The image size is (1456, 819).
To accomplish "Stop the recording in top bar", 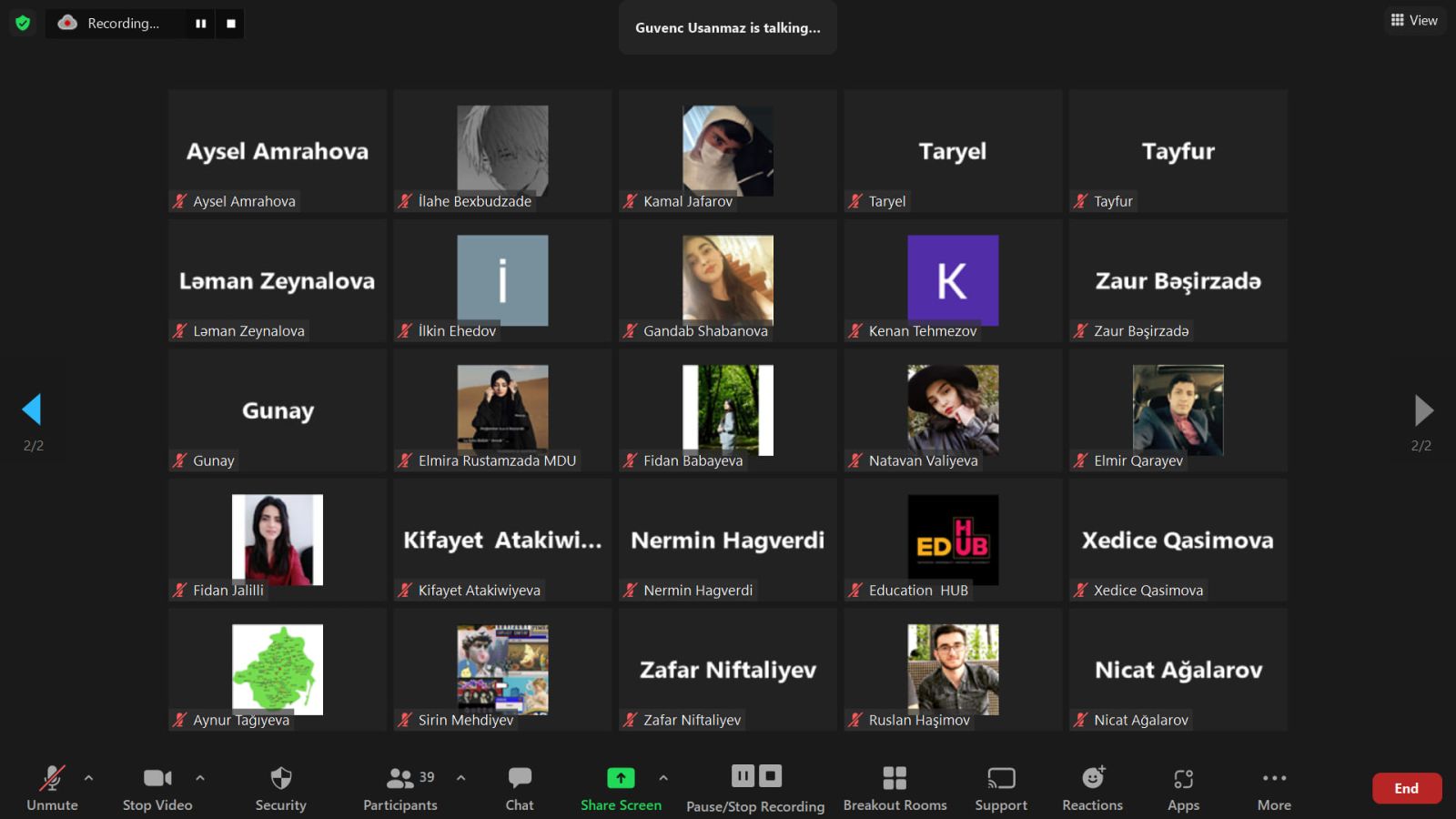I will (231, 24).
